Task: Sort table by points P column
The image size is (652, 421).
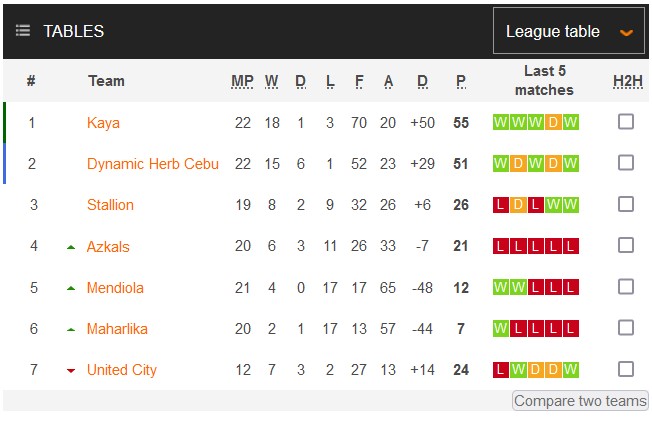Action: click(461, 81)
